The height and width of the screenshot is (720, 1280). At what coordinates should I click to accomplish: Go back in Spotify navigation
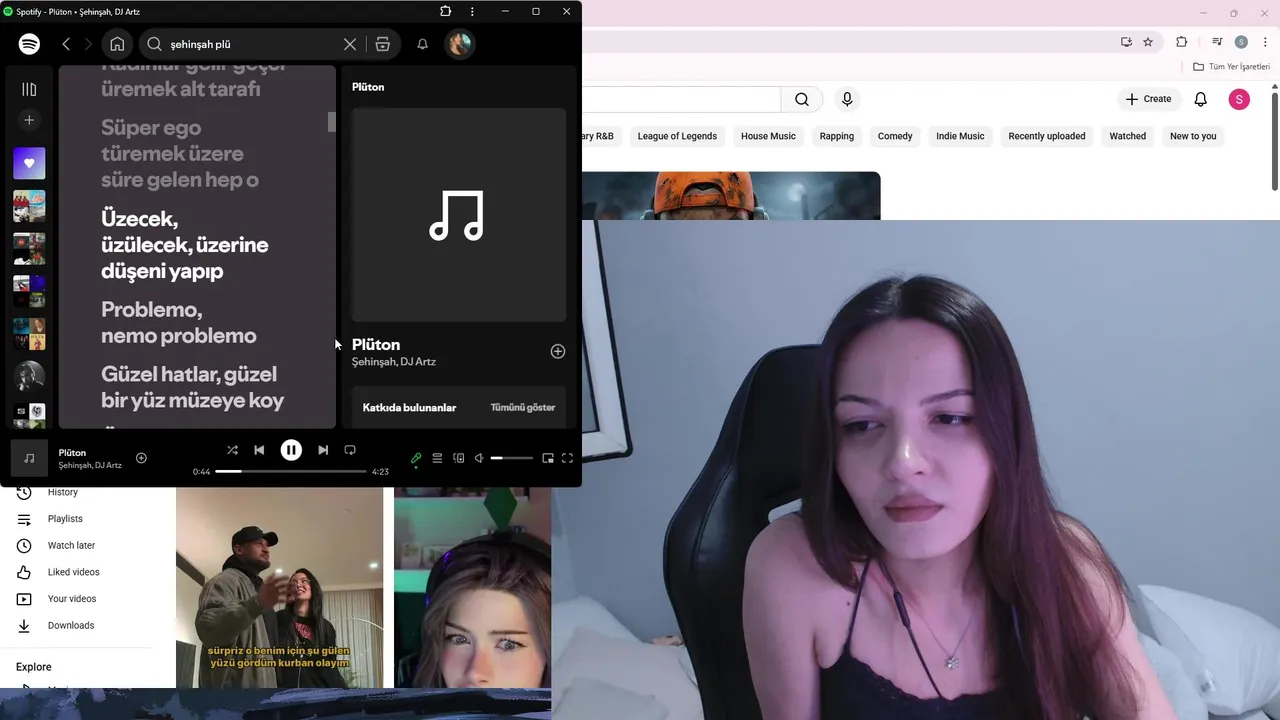[66, 44]
